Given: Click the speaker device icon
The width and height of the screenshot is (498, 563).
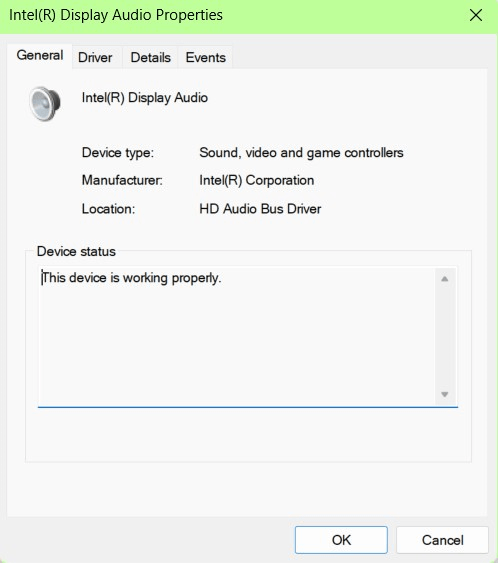Looking at the screenshot, I should coord(45,104).
